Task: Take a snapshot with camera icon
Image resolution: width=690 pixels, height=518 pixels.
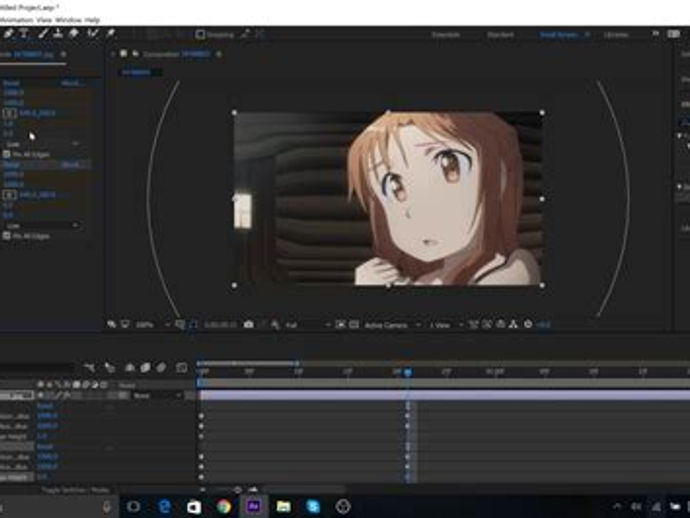Action: 249,325
